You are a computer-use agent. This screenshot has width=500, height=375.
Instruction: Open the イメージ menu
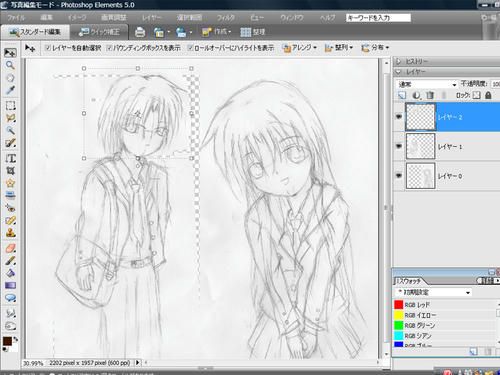77,18
